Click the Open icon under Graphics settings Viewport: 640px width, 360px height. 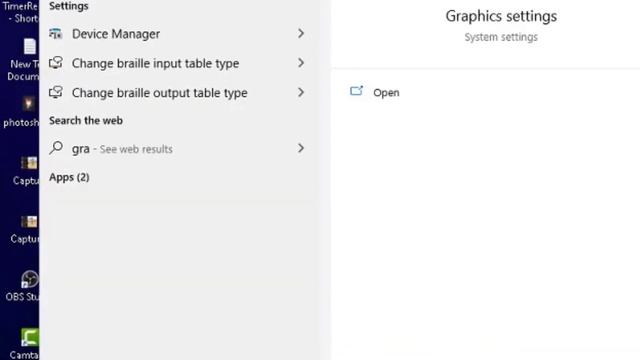[356, 91]
